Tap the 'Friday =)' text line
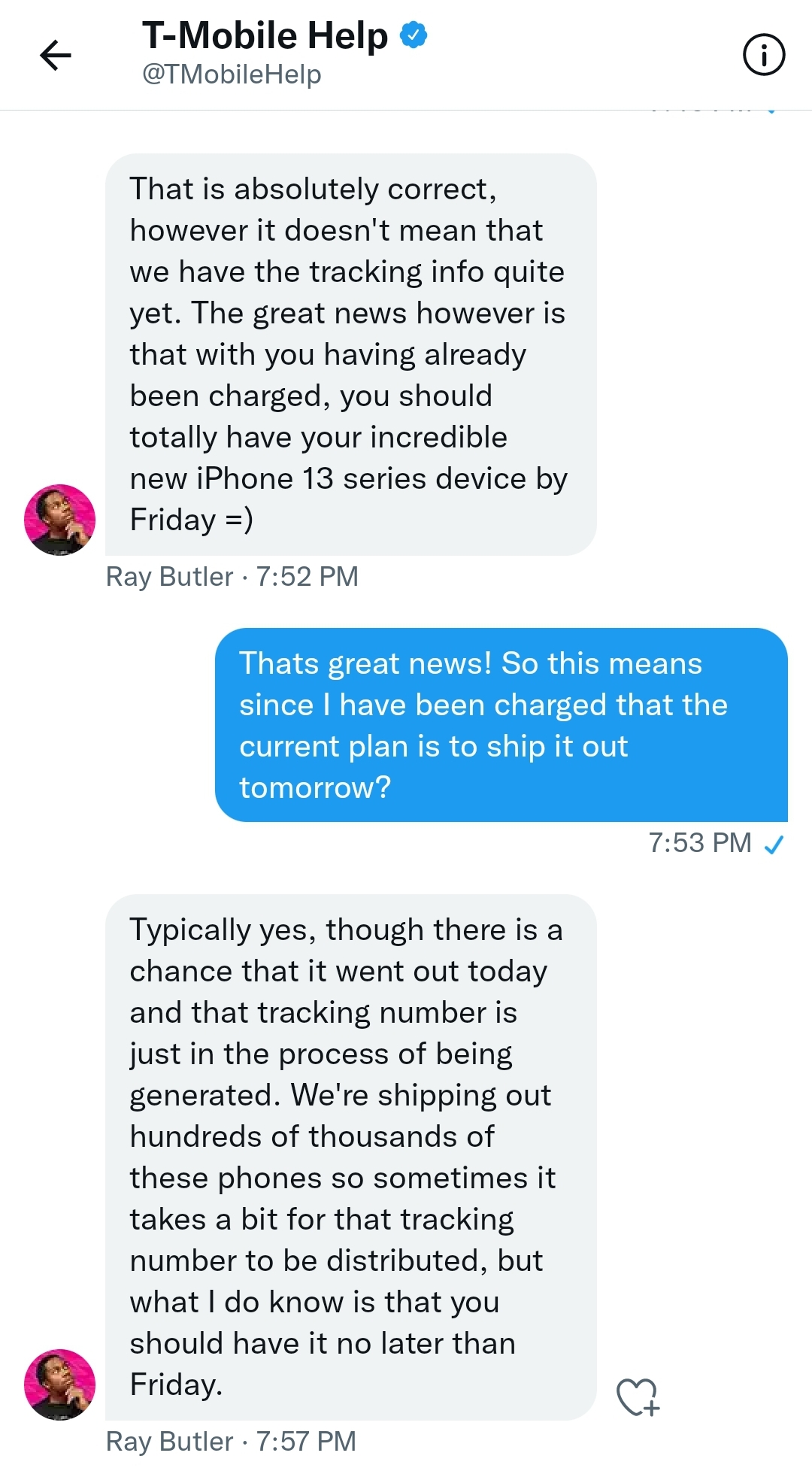 192,520
